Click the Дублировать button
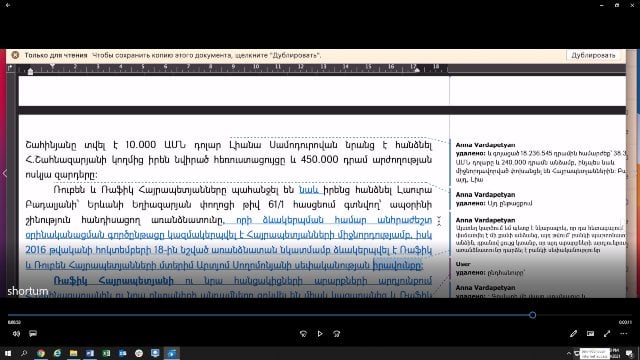The image size is (640, 360). (x=593, y=55)
